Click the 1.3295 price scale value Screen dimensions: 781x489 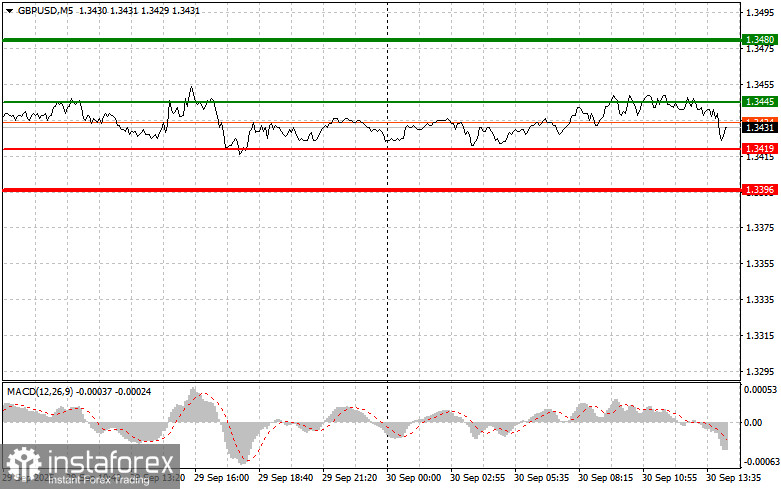(x=760, y=371)
